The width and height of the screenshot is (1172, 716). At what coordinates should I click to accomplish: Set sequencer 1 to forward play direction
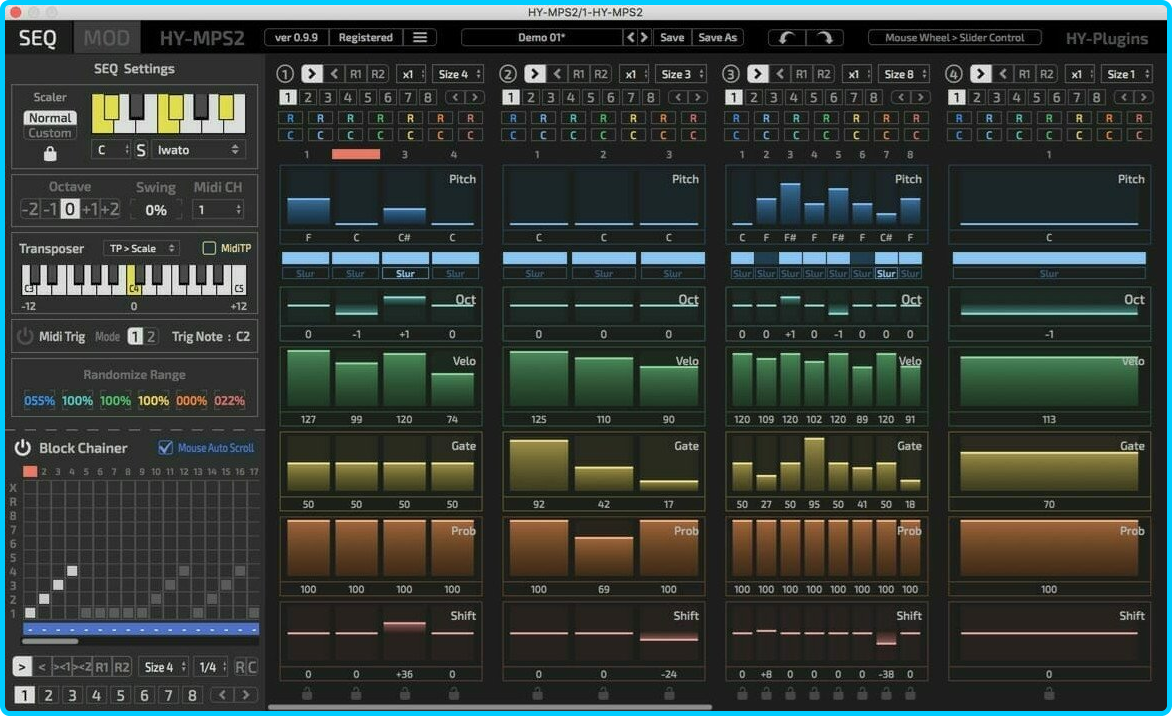312,74
